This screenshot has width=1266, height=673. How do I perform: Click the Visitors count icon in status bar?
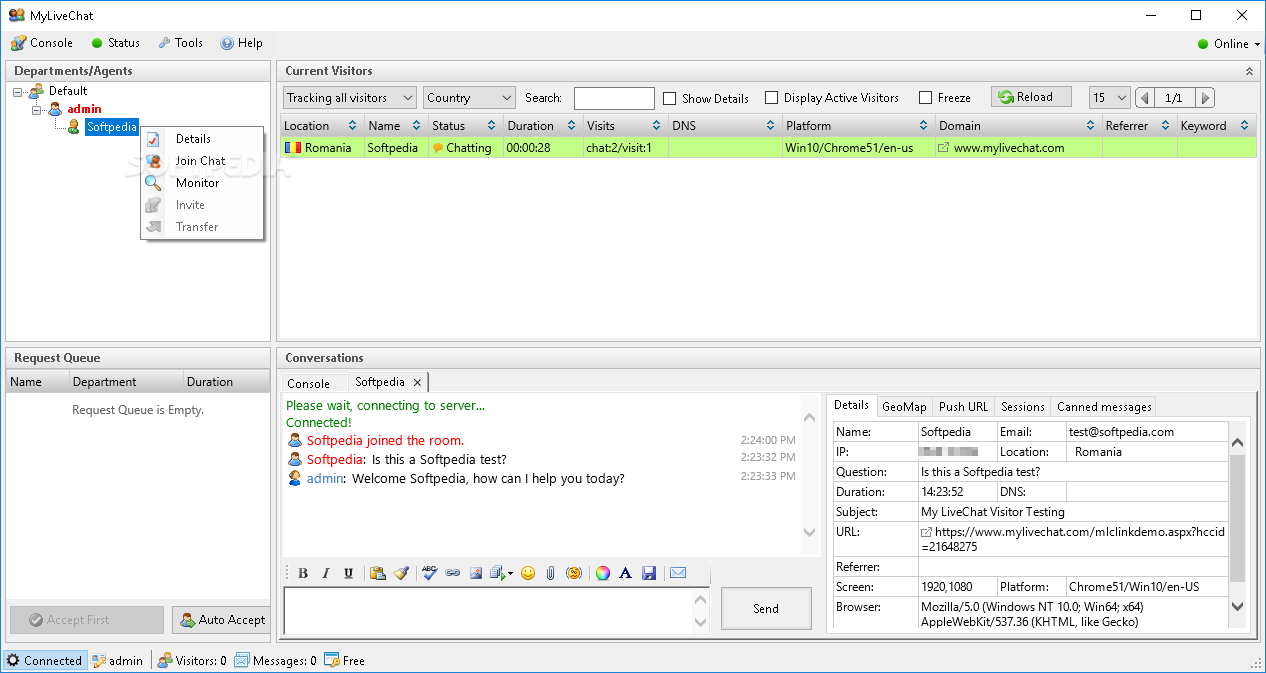pyautogui.click(x=165, y=661)
